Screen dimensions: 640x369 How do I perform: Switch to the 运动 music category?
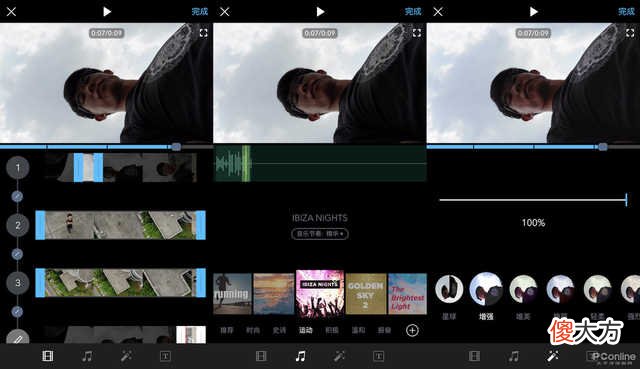click(x=306, y=330)
